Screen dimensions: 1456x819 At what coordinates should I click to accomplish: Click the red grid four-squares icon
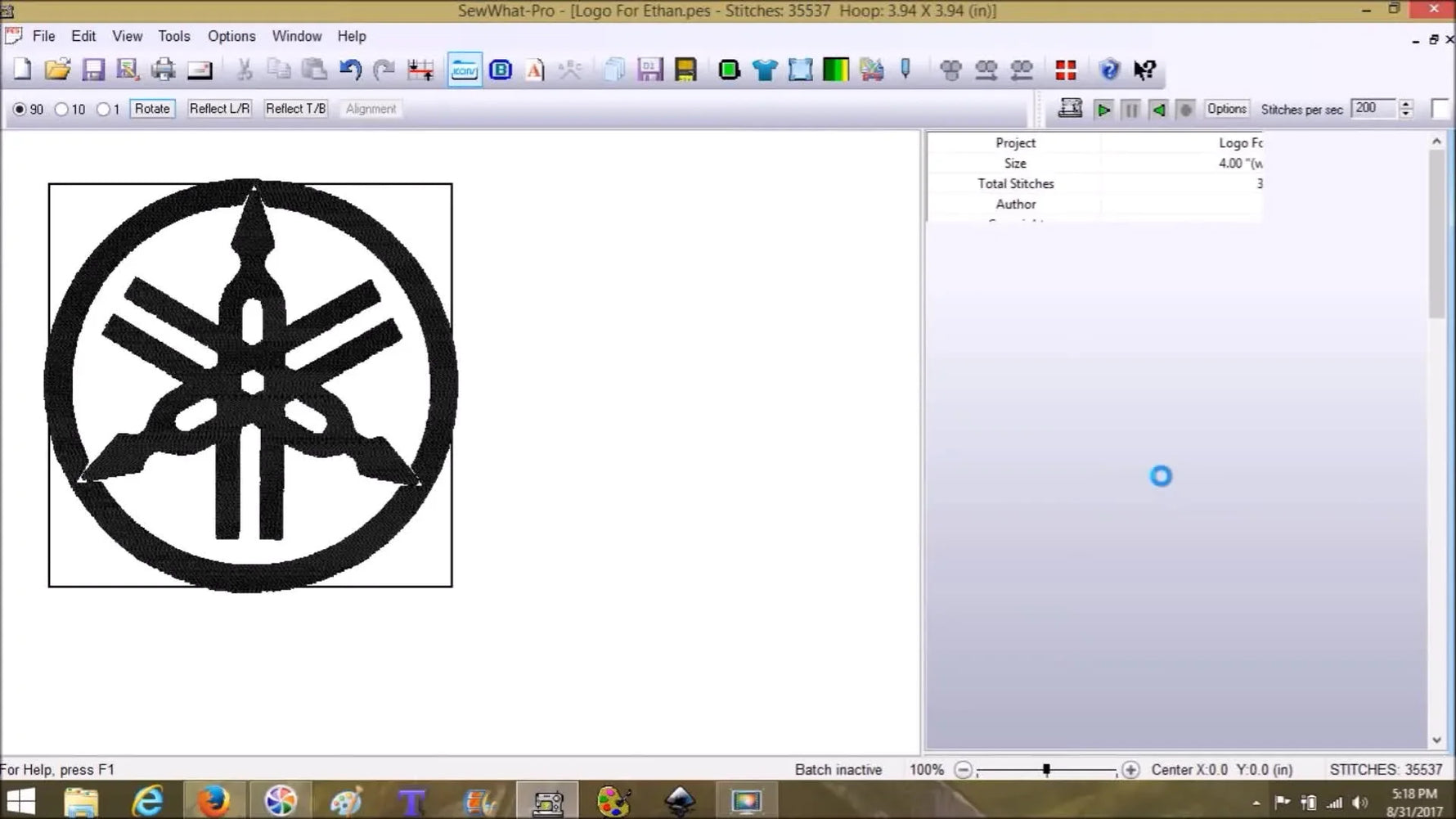(1065, 70)
